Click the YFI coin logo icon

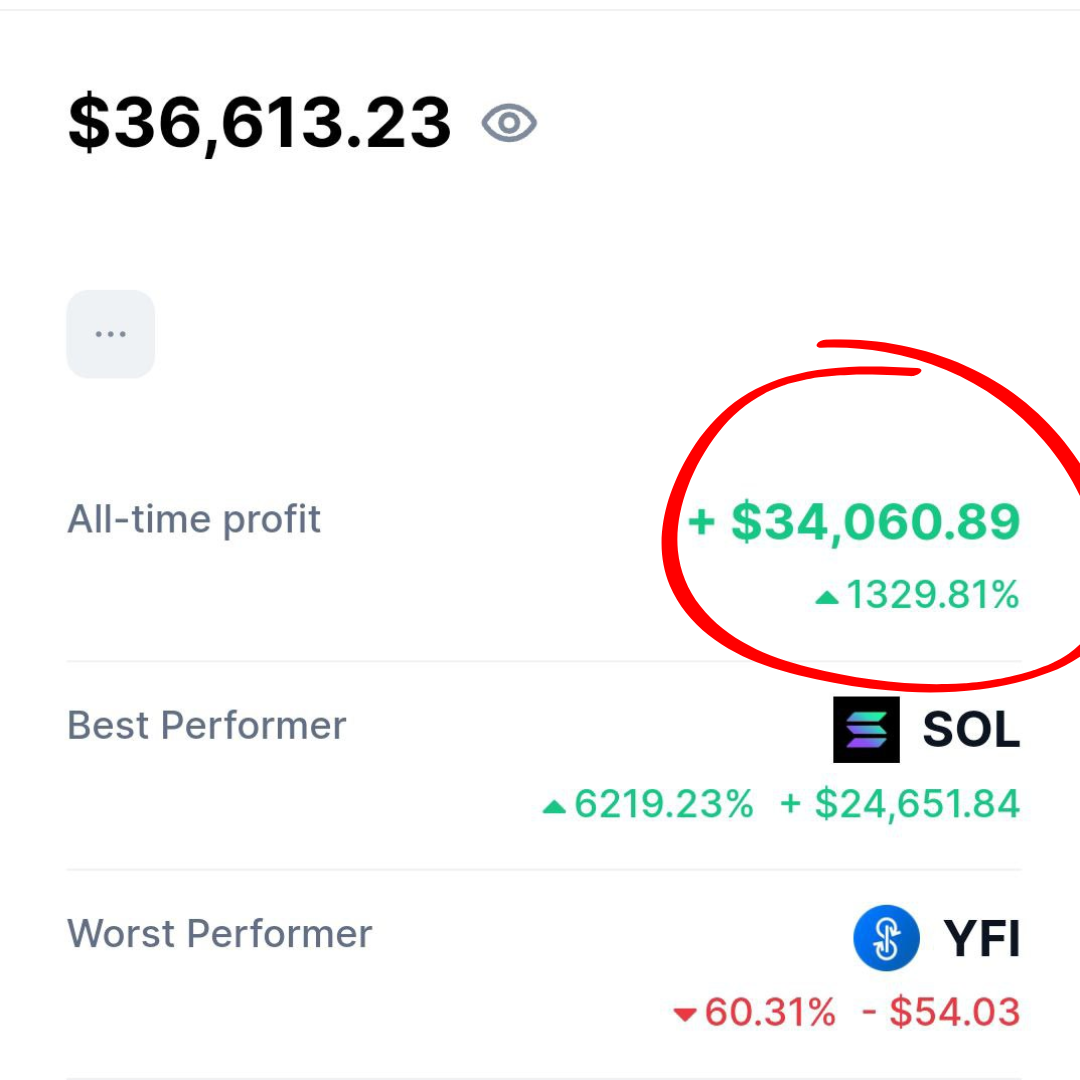point(886,938)
